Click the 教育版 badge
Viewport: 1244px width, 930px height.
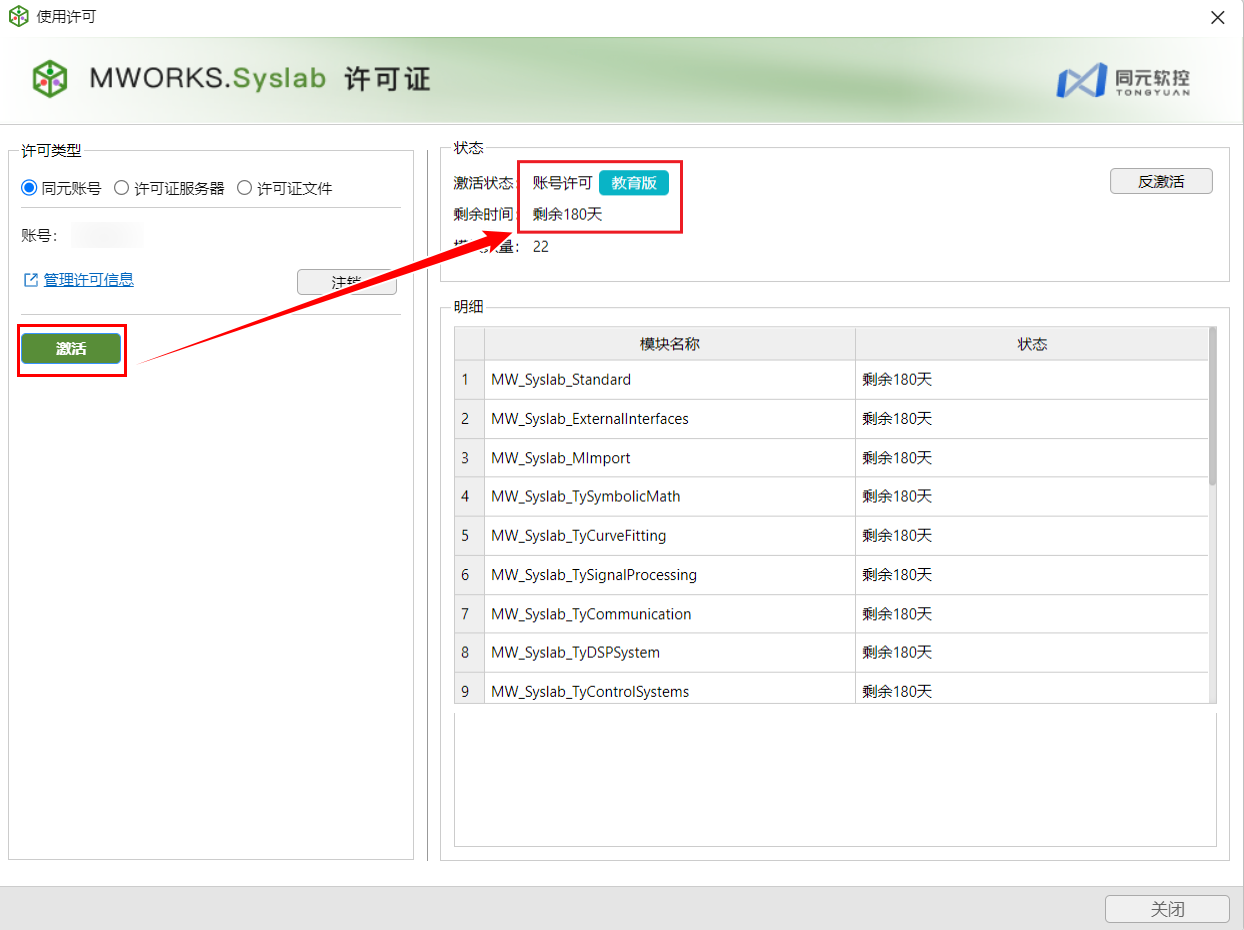click(x=633, y=183)
